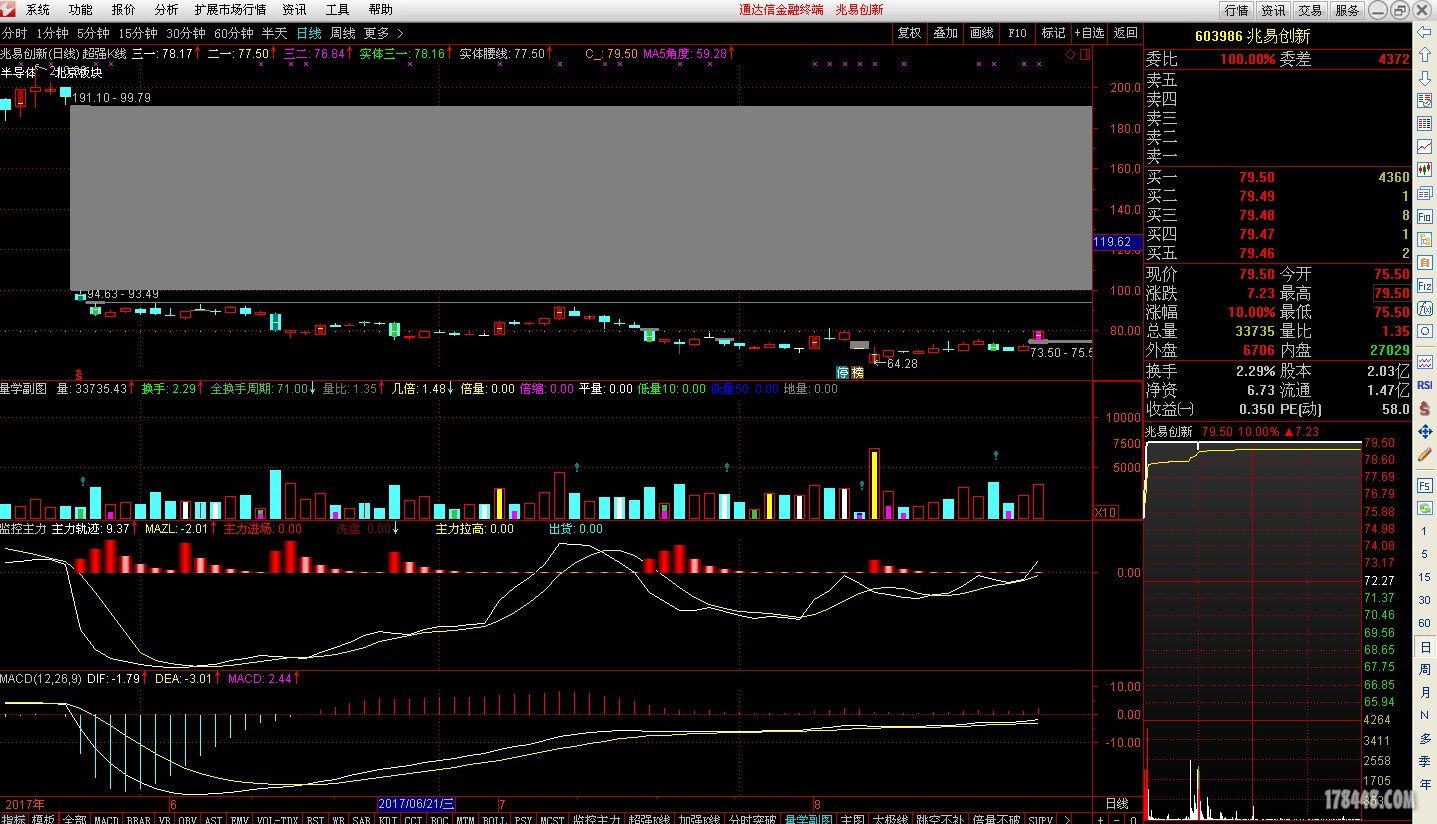Click the 模板 tab at bottom left
Image resolution: width=1437 pixels, height=824 pixels.
(43, 819)
